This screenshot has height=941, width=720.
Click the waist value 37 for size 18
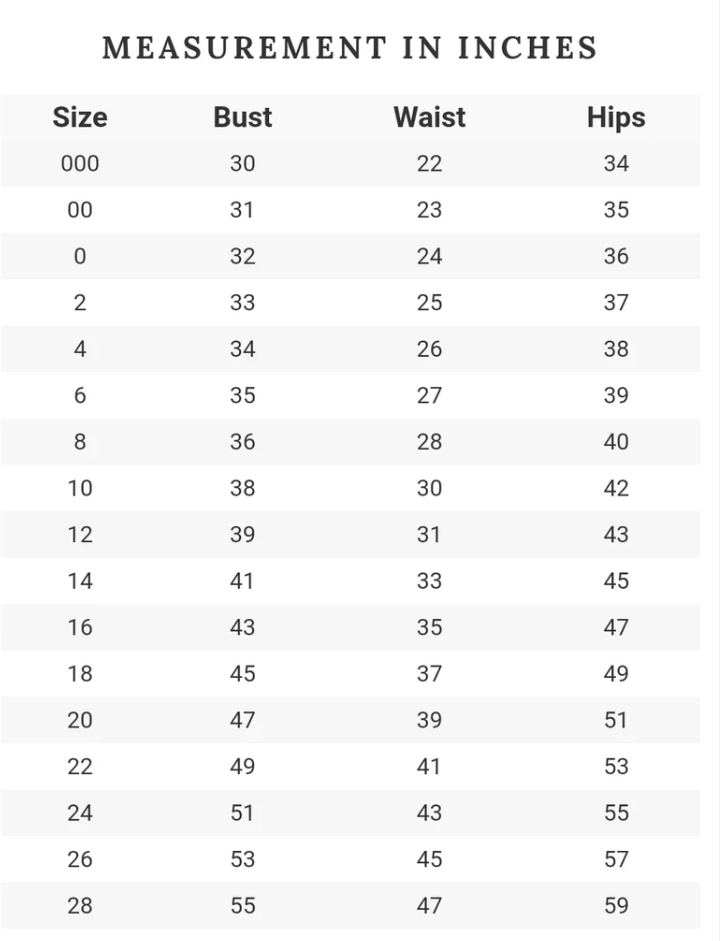429,674
